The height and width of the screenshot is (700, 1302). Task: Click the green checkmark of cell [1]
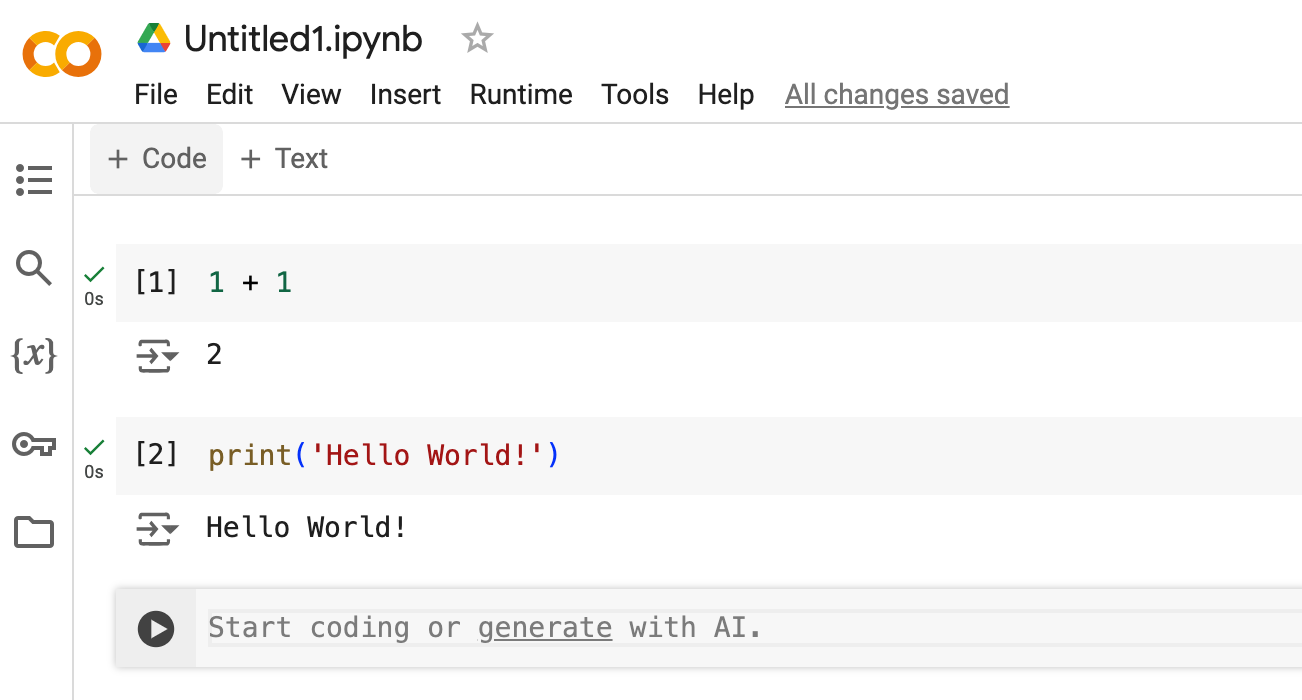94,273
